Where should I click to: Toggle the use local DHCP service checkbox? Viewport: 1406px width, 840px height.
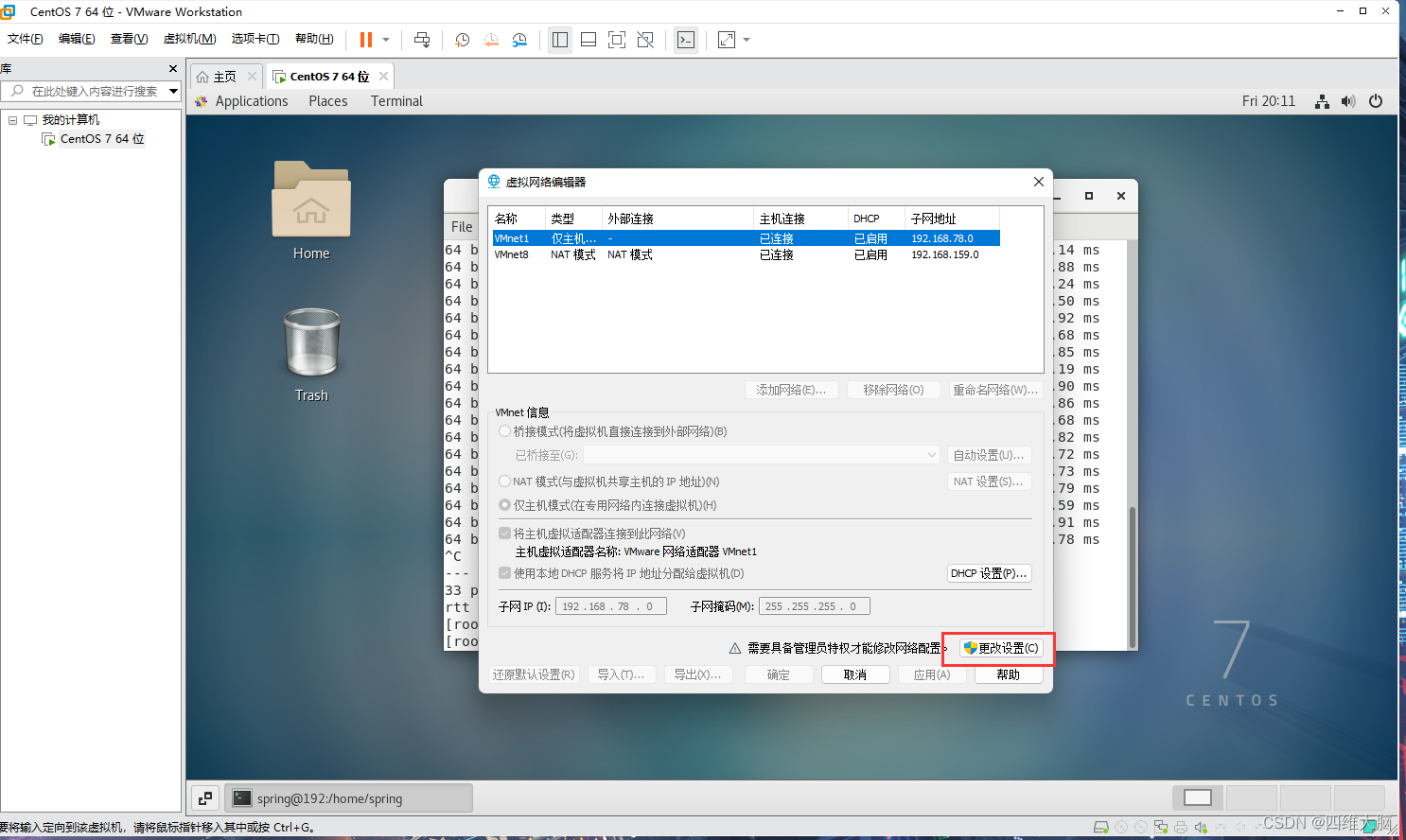(x=505, y=573)
